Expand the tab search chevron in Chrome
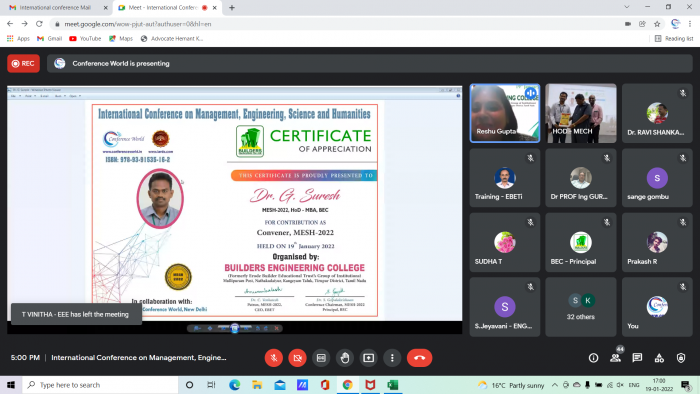700x394 pixels. coord(627,7)
